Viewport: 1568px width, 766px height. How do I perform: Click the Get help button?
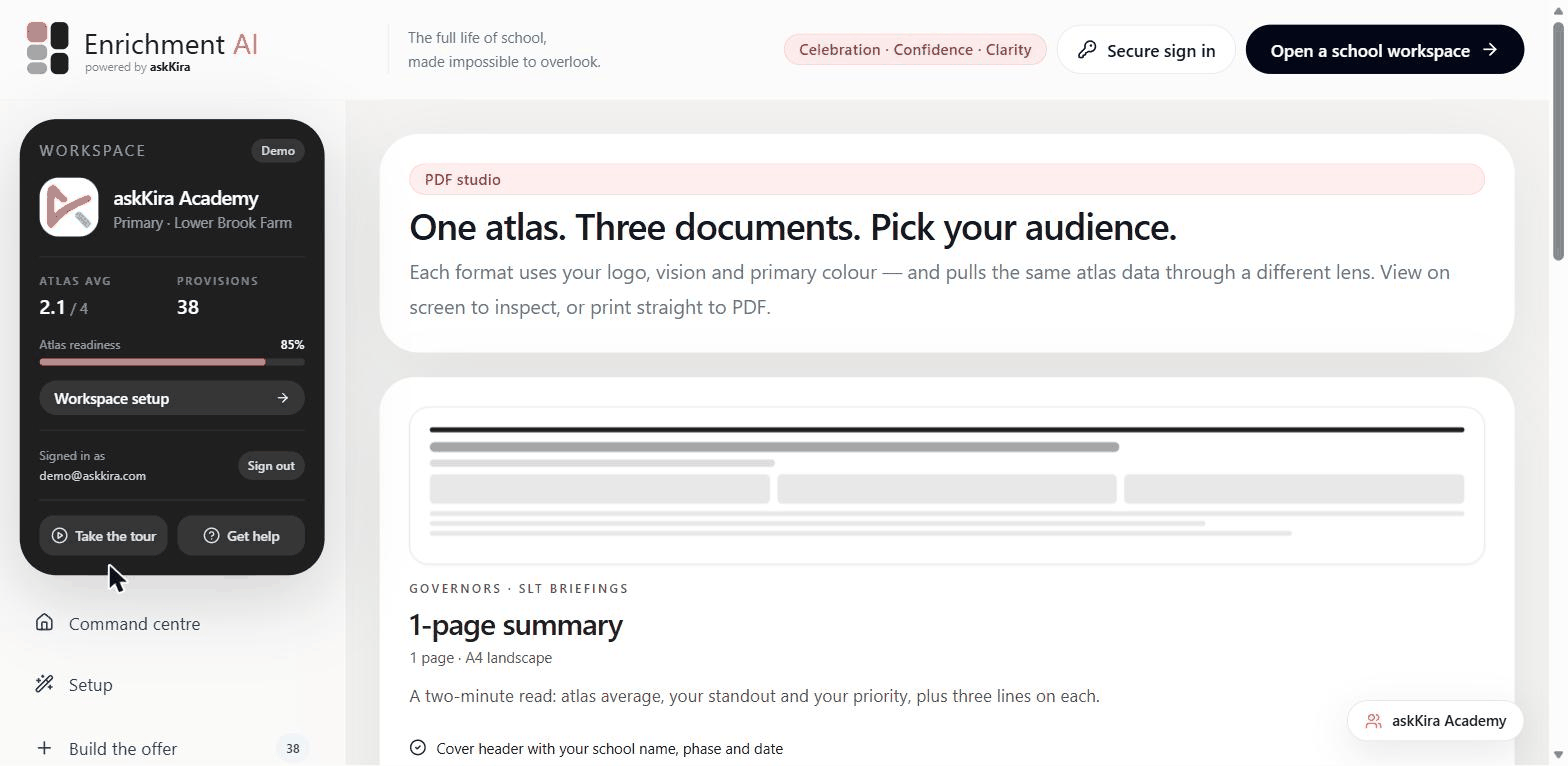tap(241, 536)
